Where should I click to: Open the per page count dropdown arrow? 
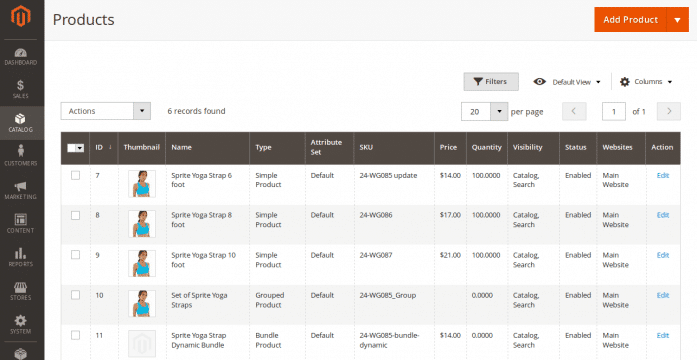coord(499,112)
